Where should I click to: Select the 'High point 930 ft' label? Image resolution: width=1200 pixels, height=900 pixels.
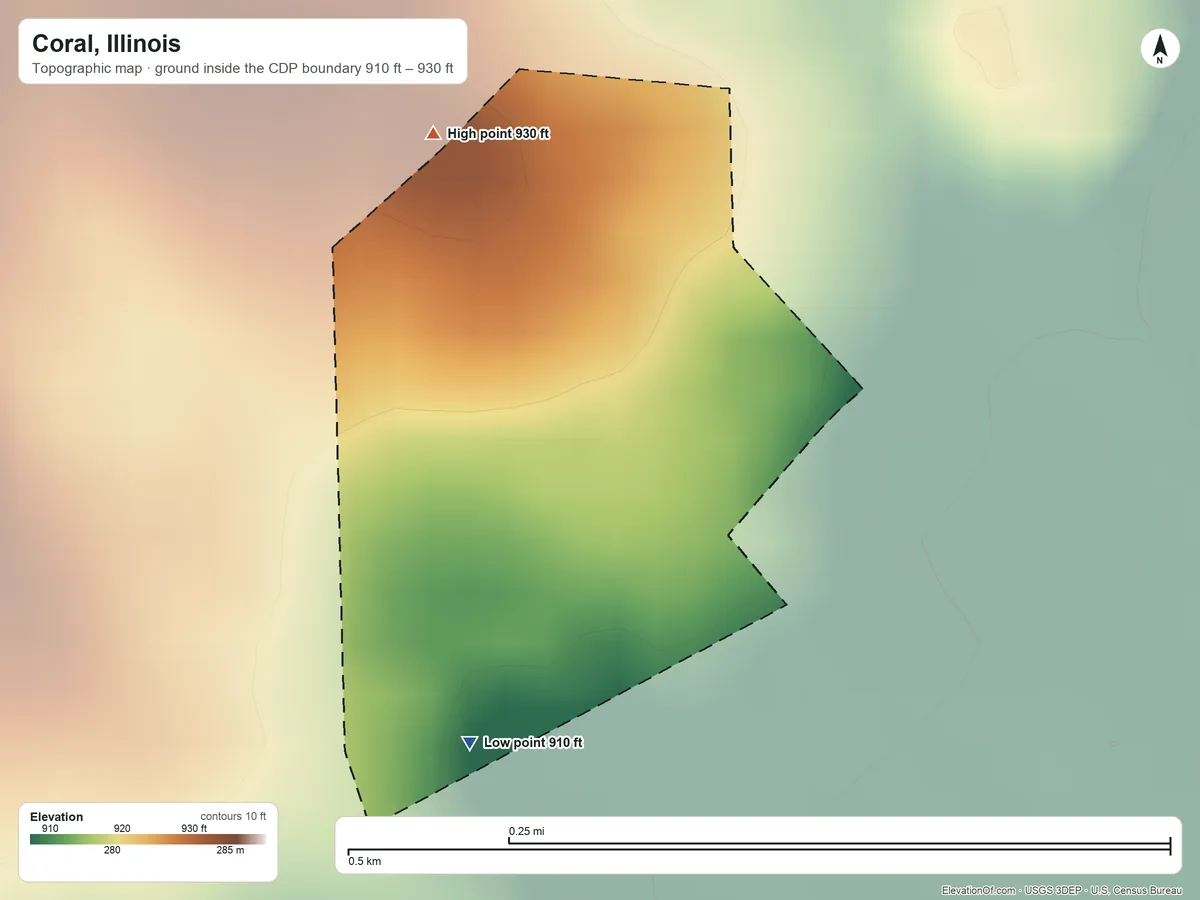pyautogui.click(x=498, y=134)
